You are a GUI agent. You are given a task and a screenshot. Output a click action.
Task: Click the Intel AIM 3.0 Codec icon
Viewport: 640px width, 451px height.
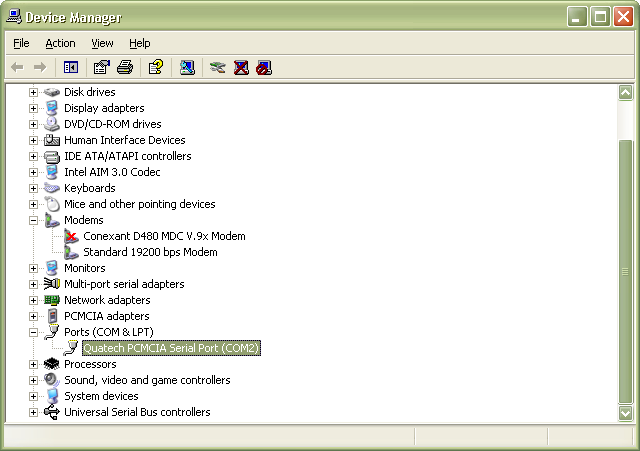coord(52,172)
